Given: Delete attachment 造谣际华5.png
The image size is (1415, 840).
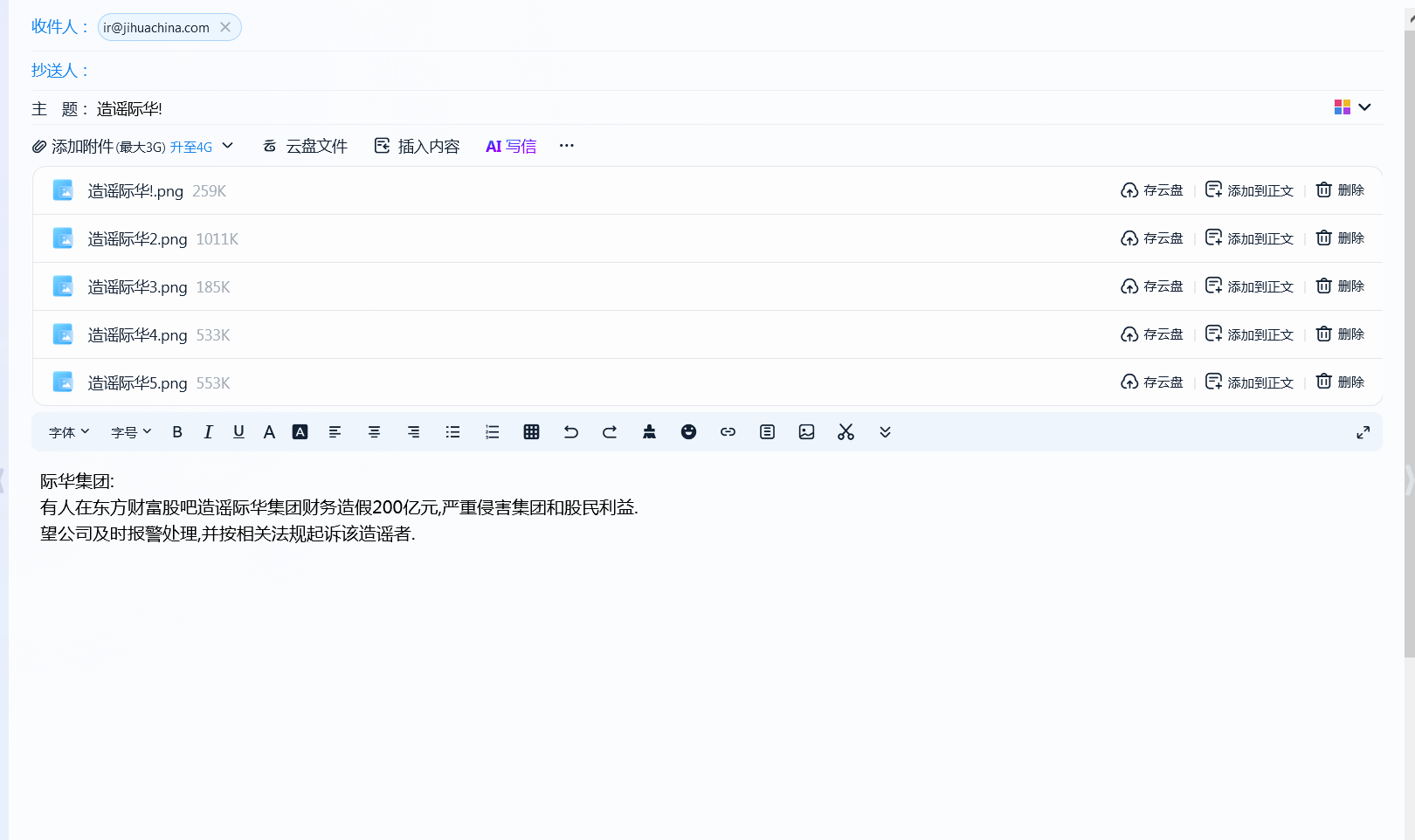Looking at the screenshot, I should click(1340, 382).
